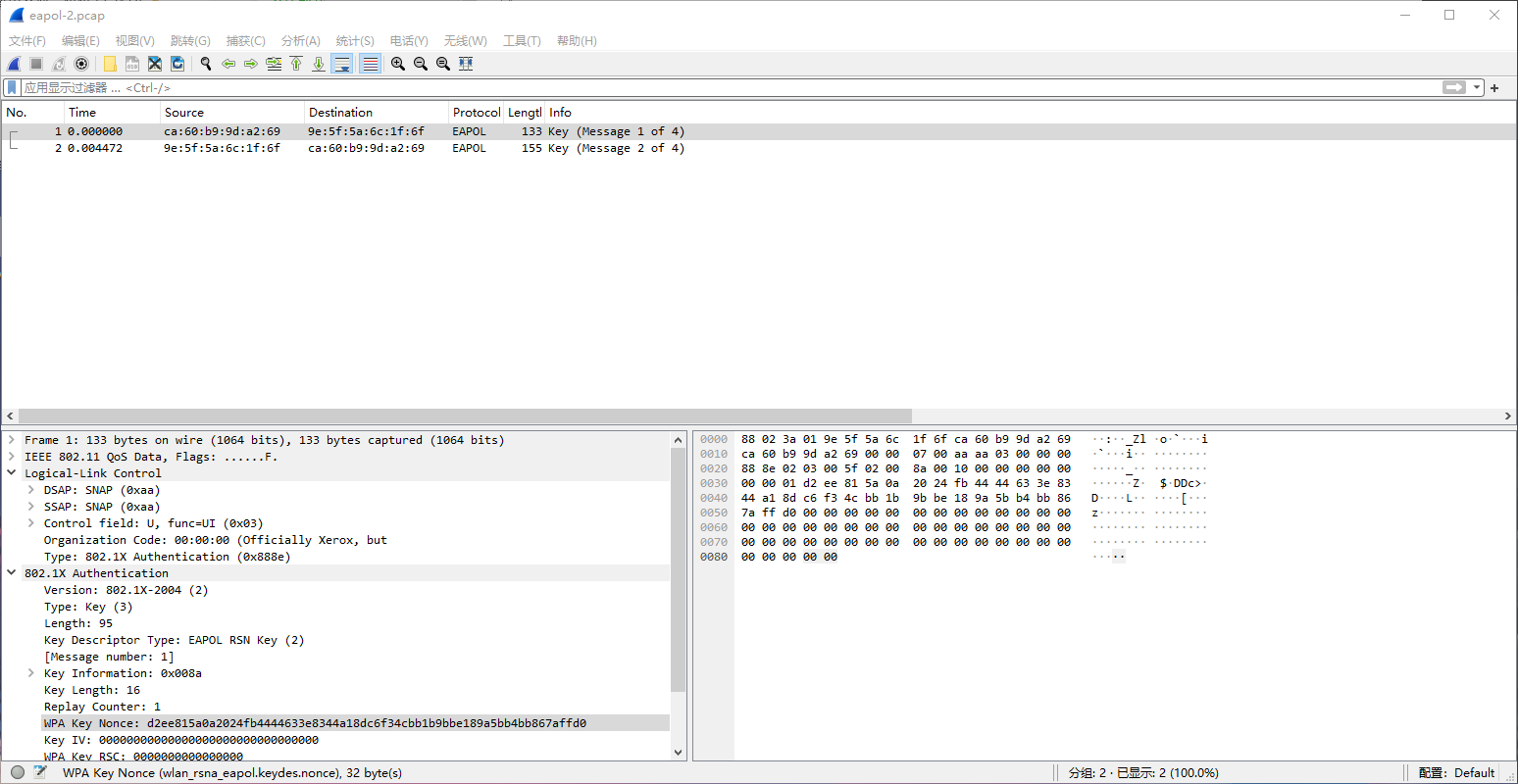Click the apply filter arrow button
Viewport: 1518px width, 784px height.
click(1454, 87)
